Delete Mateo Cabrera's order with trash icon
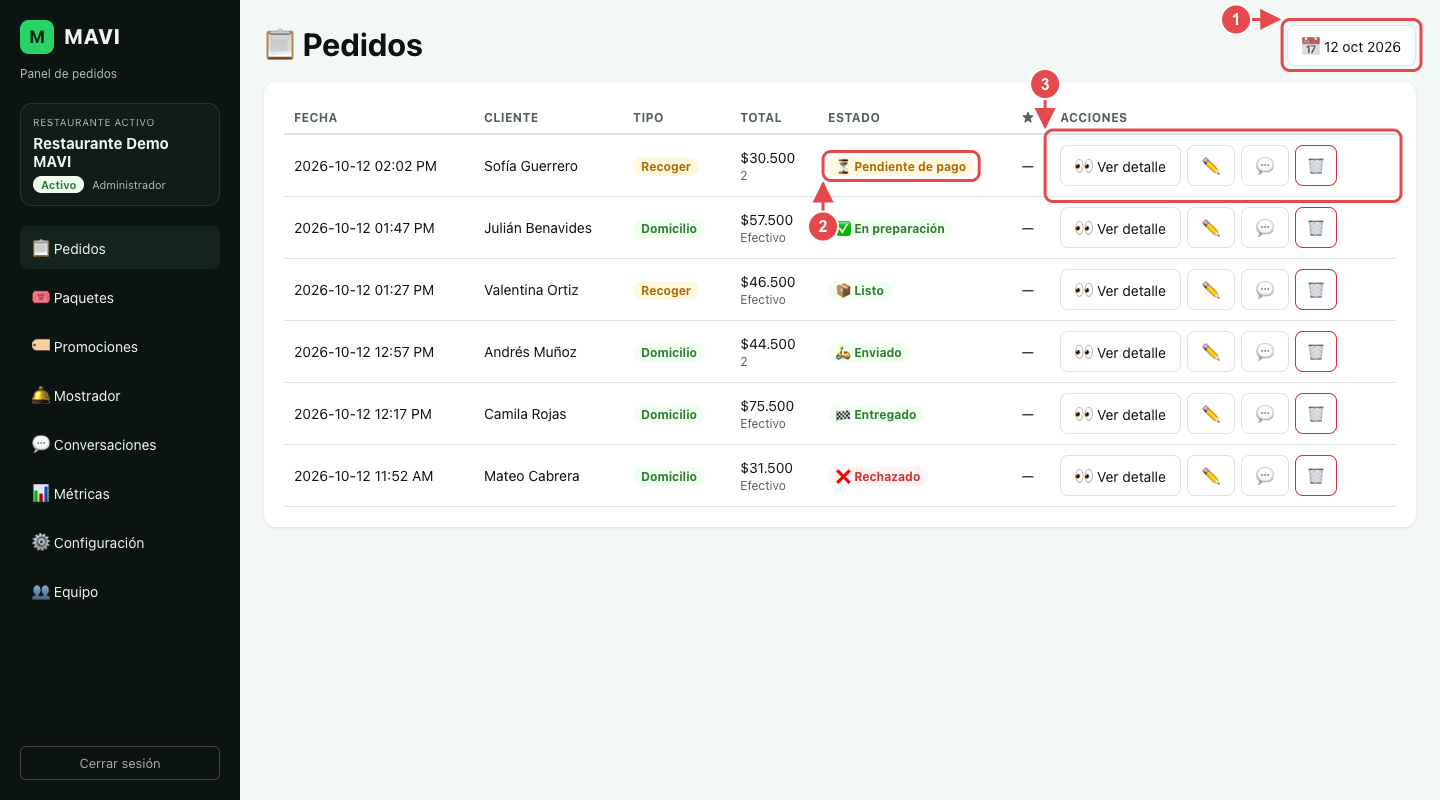The image size is (1440, 800). pyautogui.click(x=1316, y=476)
